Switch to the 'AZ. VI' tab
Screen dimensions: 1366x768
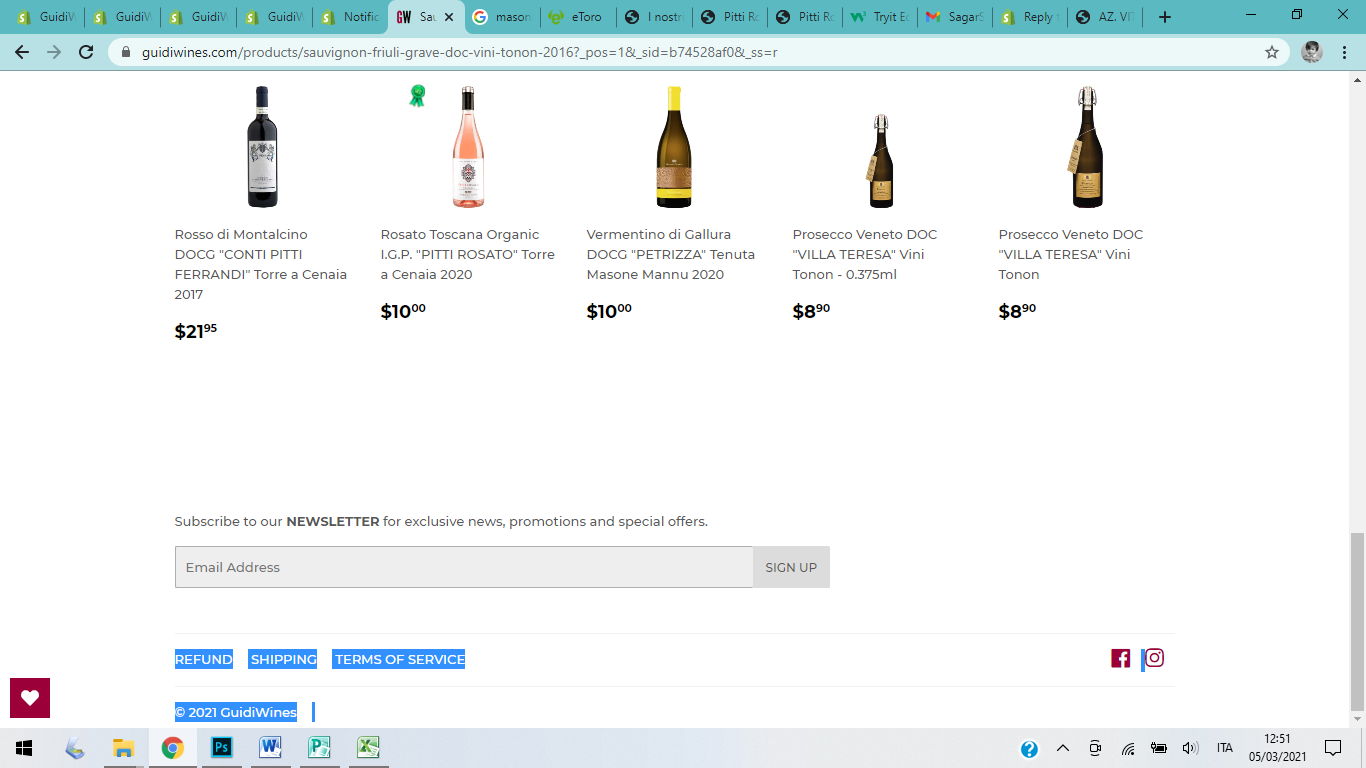pyautogui.click(x=1107, y=17)
